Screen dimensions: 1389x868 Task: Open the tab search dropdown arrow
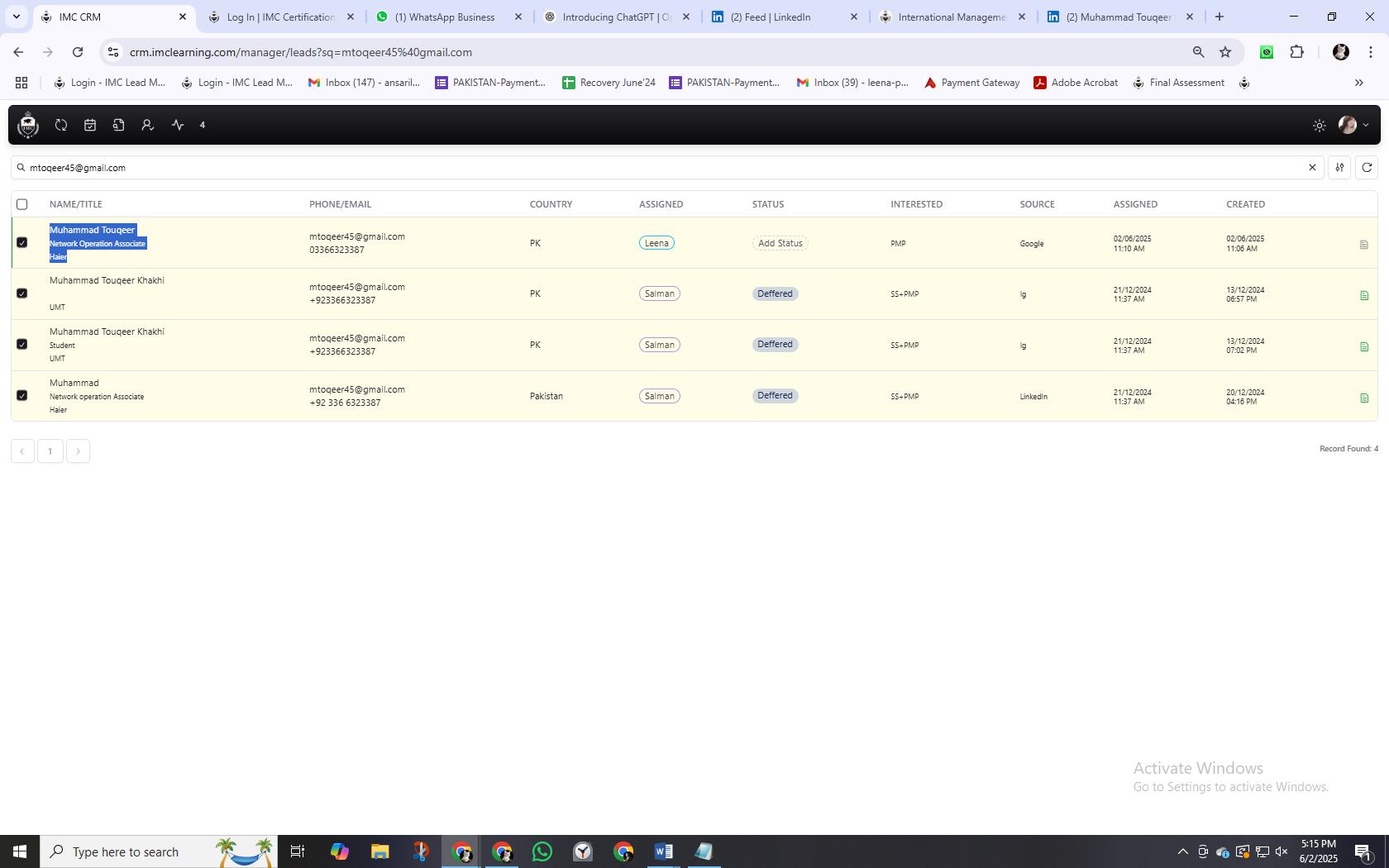pyautogui.click(x=16, y=17)
